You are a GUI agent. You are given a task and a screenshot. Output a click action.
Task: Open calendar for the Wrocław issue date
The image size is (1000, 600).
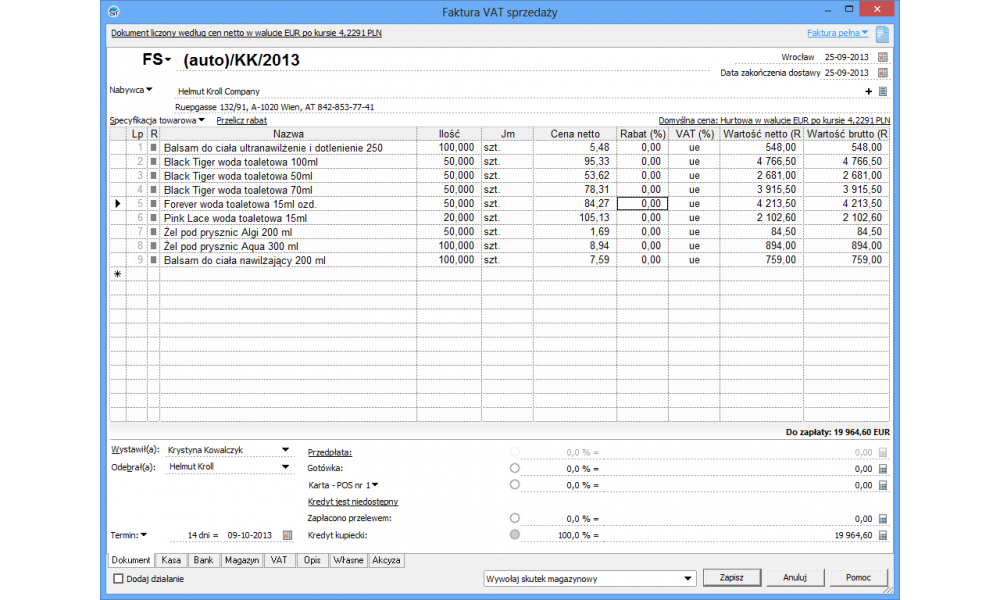882,57
